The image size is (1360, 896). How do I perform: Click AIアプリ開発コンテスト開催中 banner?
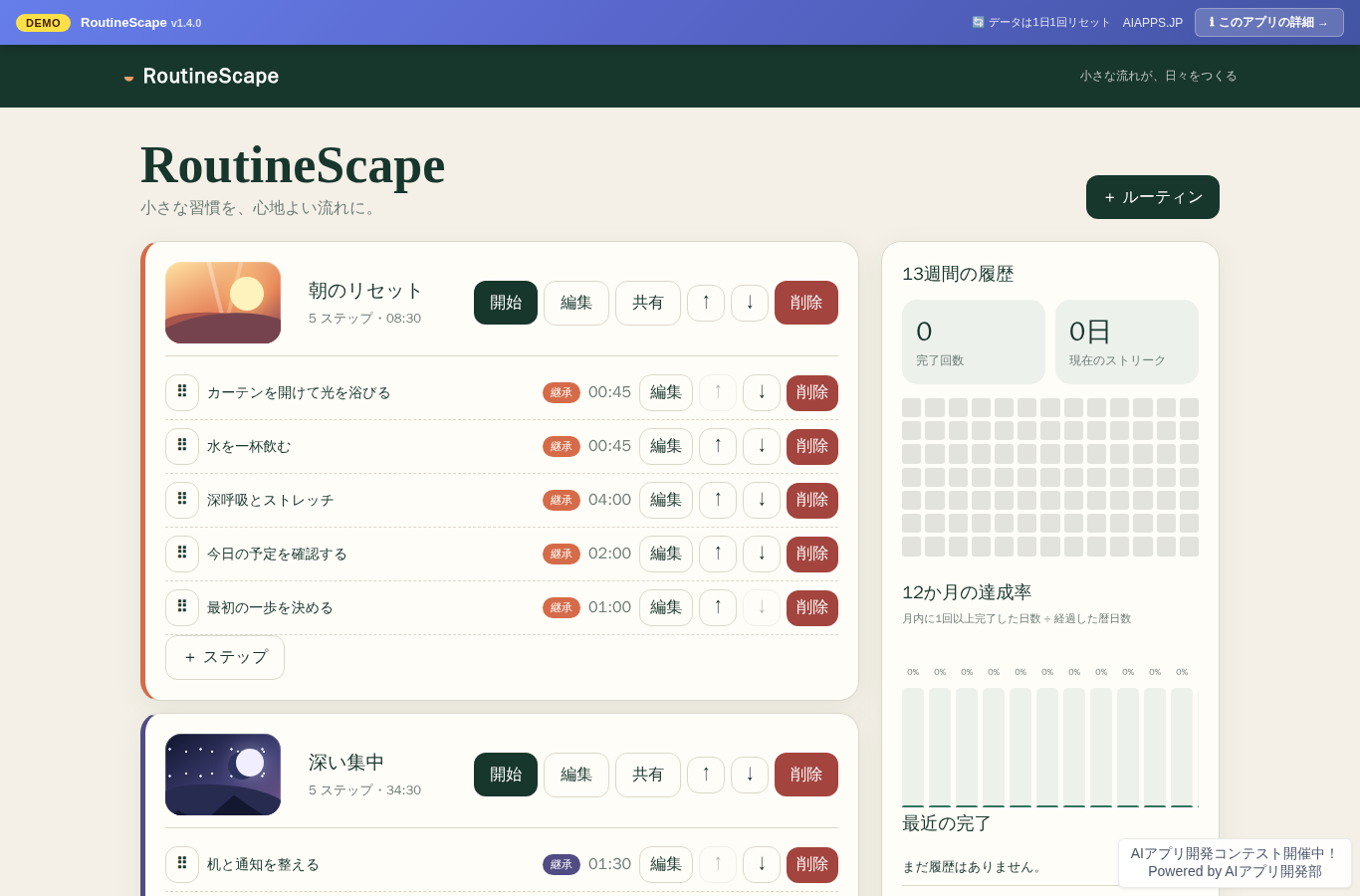(x=1235, y=862)
